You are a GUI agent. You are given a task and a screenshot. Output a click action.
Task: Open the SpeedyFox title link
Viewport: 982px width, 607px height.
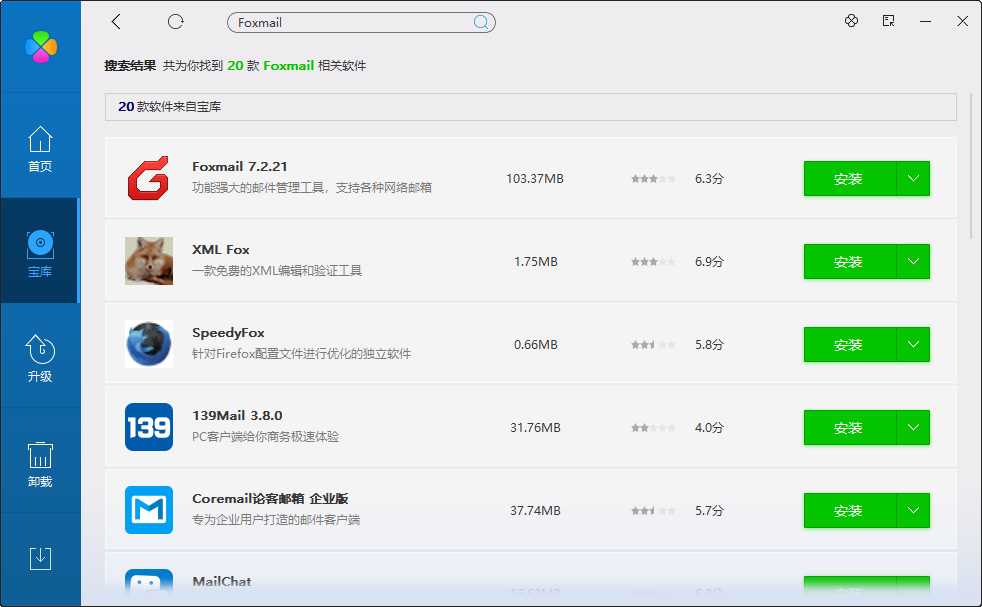click(228, 333)
